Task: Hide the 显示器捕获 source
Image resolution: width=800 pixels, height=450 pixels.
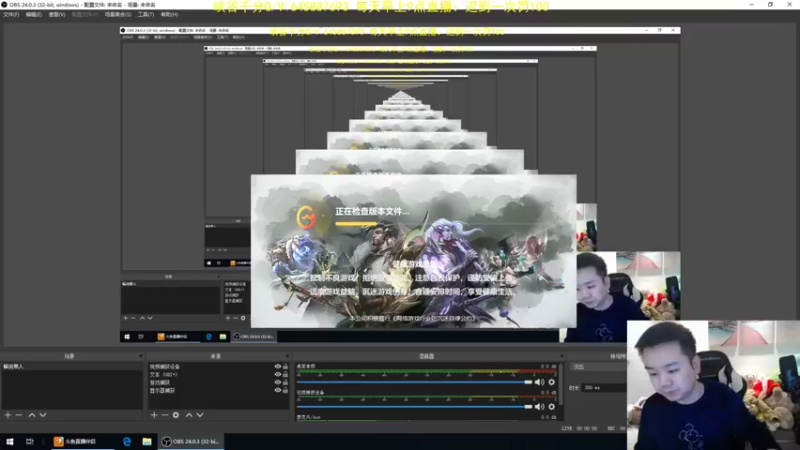Action: pyautogui.click(x=278, y=390)
